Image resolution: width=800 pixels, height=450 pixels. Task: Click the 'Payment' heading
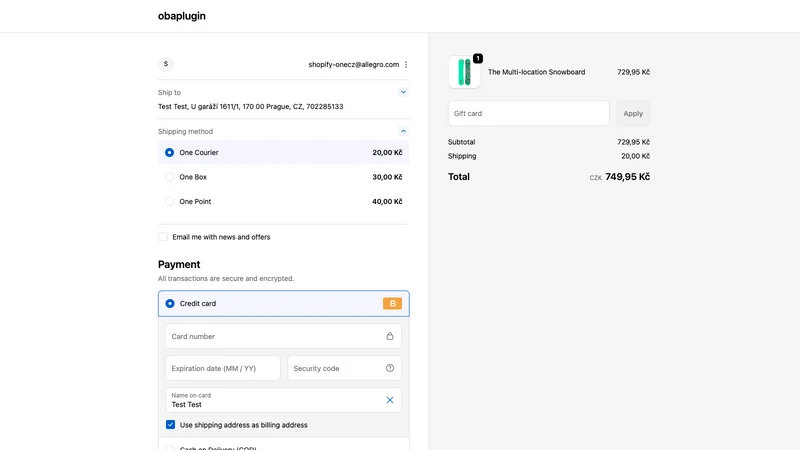coord(179,264)
